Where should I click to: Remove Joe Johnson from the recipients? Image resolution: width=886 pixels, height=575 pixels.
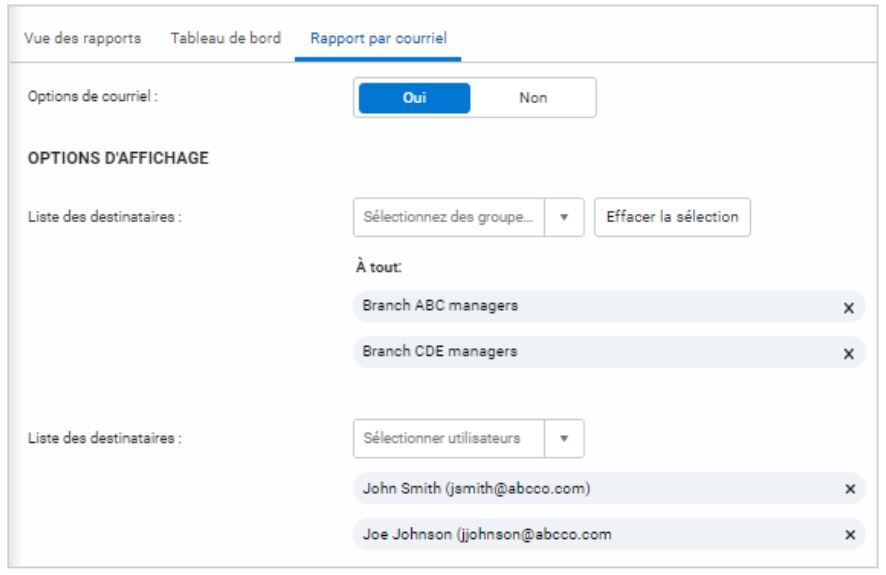[x=850, y=535]
